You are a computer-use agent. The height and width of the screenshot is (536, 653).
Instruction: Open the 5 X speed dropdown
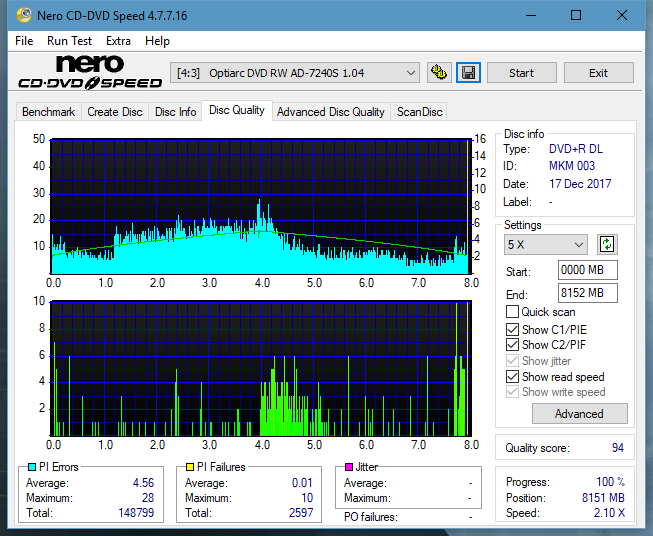[x=546, y=244]
